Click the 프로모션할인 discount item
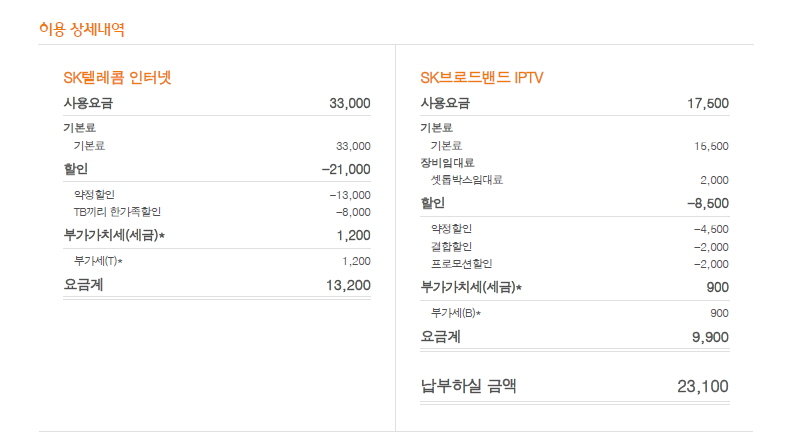791x432 pixels. pos(461,264)
